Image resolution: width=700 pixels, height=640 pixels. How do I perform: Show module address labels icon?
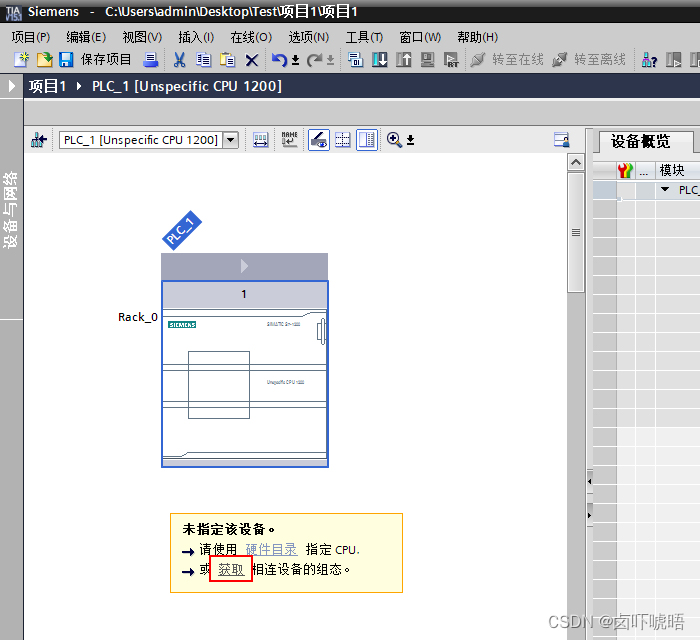click(x=260, y=140)
